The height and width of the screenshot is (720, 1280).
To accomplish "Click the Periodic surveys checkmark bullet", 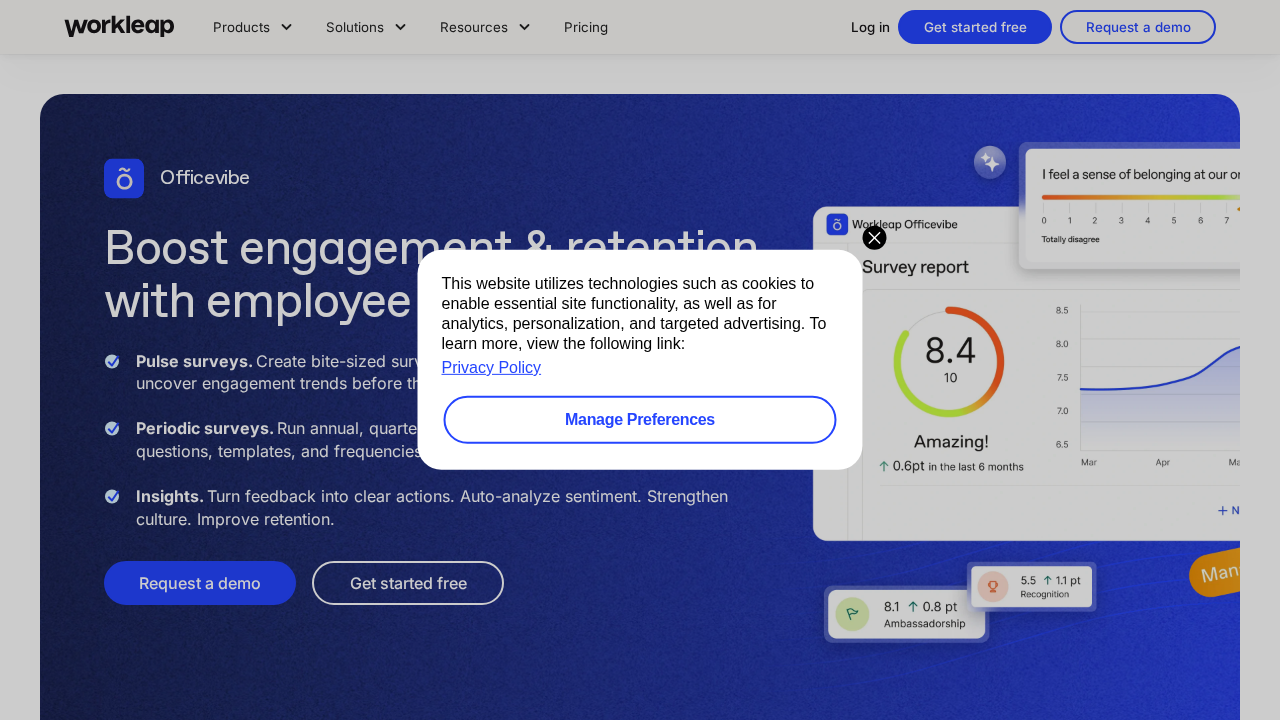I will (x=112, y=428).
